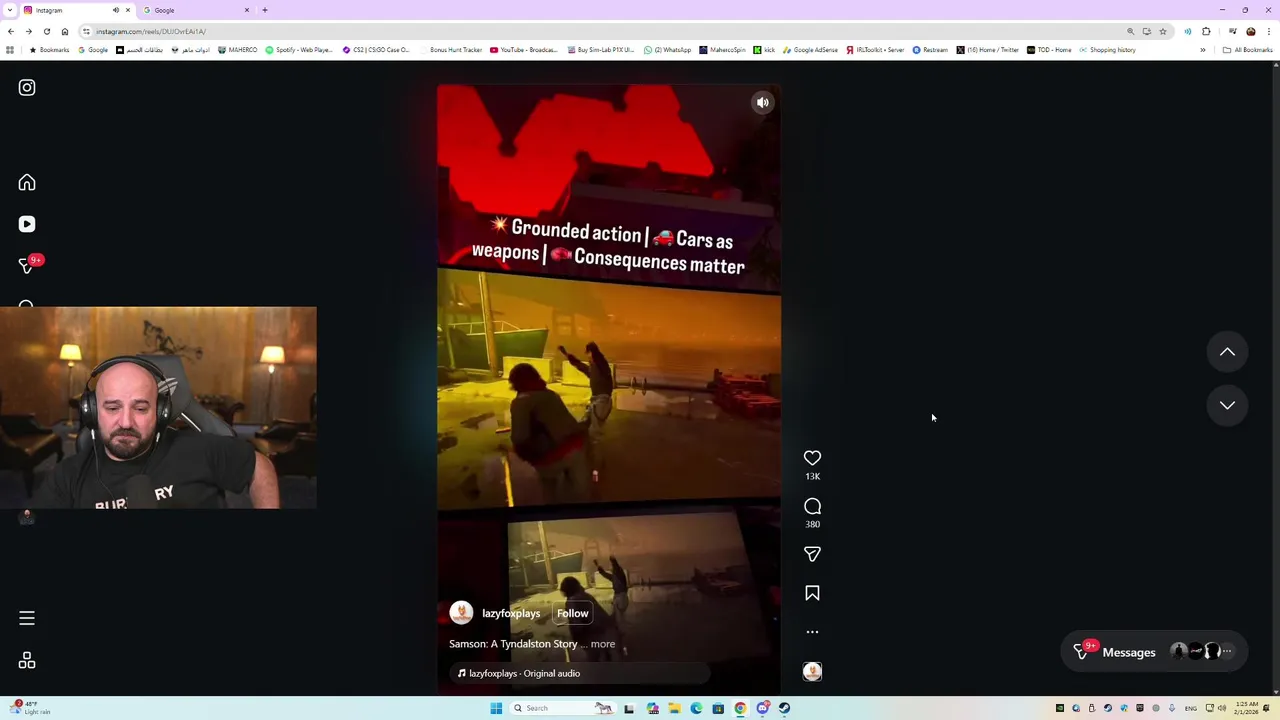Image resolution: width=1280 pixels, height=720 pixels.
Task: Open Home / Twitter bookmark
Action: click(x=987, y=50)
